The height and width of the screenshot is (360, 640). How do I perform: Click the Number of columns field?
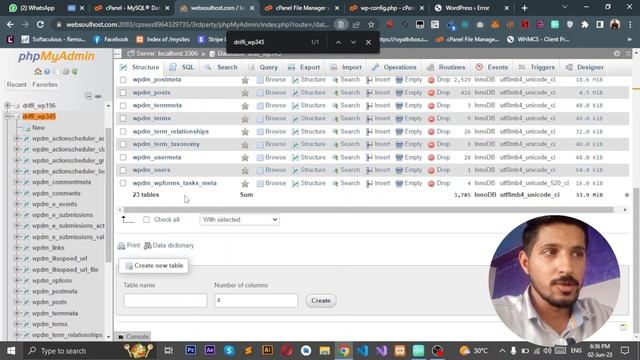click(x=256, y=300)
